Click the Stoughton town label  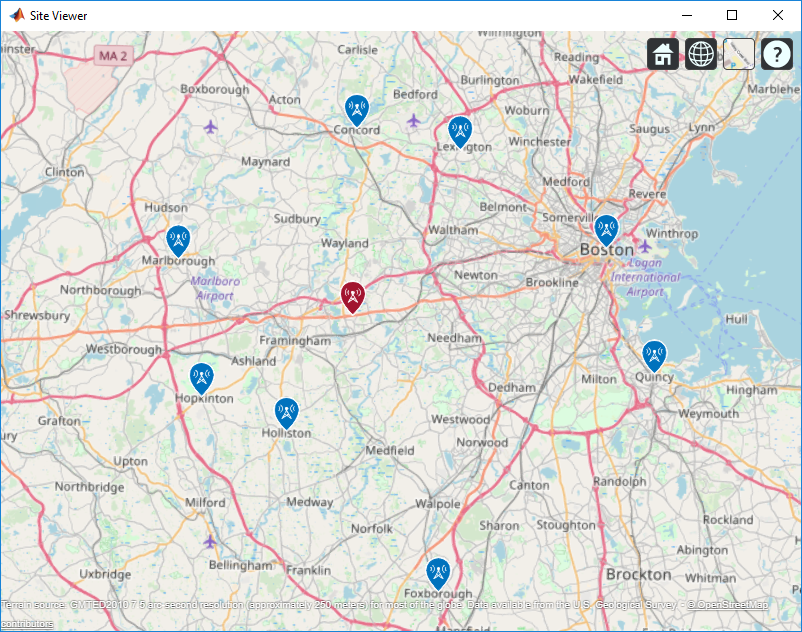[x=566, y=525]
